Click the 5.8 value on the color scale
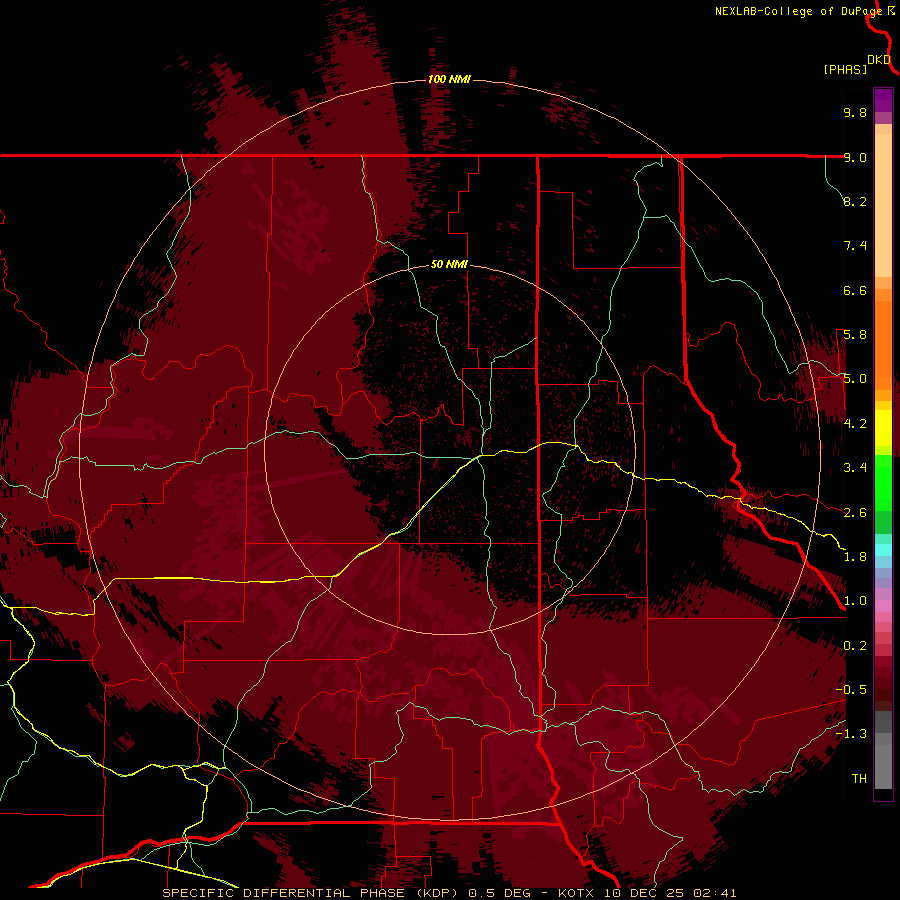 pyautogui.click(x=855, y=335)
